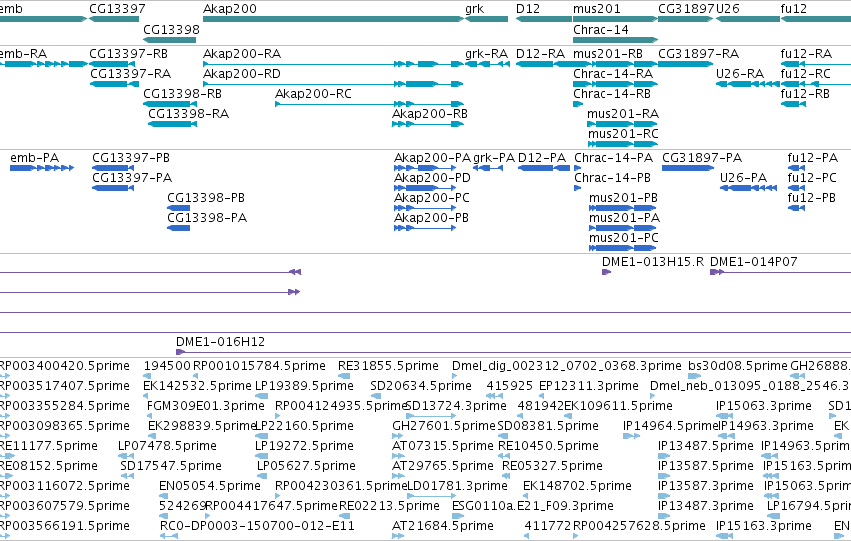Open the mus201 gene label
The image size is (851, 541).
coord(596,9)
